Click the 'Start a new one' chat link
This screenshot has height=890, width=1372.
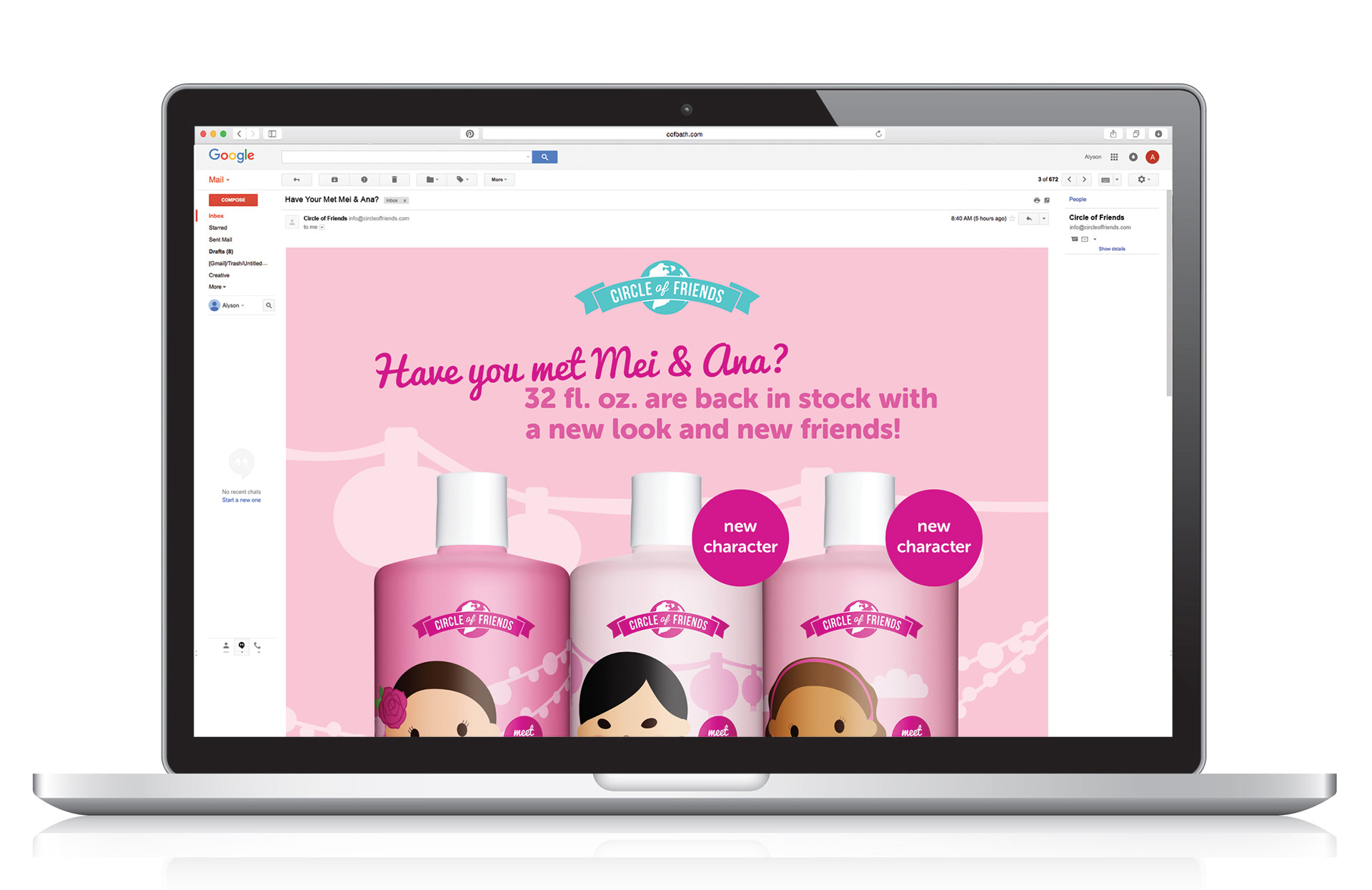242,500
